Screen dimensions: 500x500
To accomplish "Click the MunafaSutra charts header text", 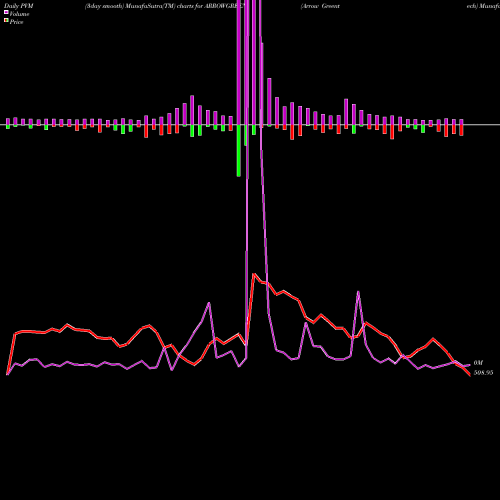I will 165,6.
